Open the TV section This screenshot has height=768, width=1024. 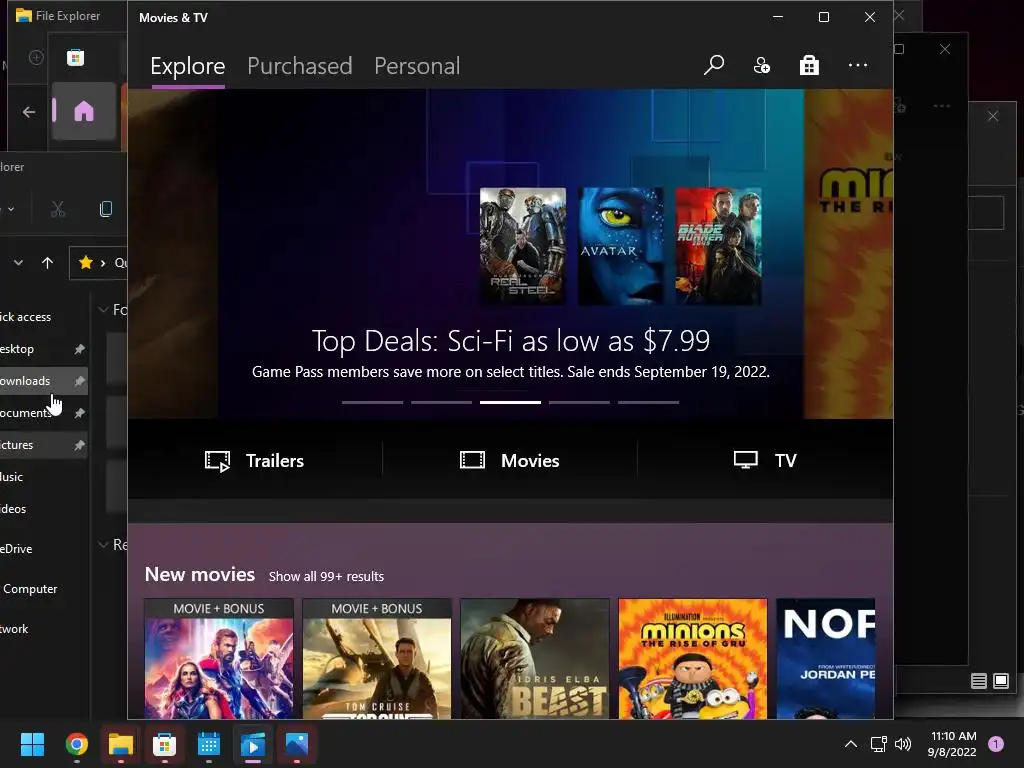pos(765,460)
